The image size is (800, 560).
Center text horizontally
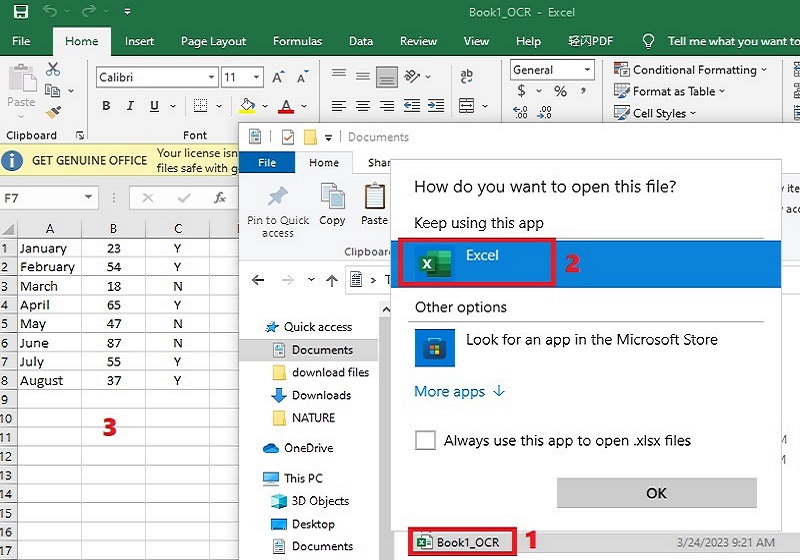point(363,106)
